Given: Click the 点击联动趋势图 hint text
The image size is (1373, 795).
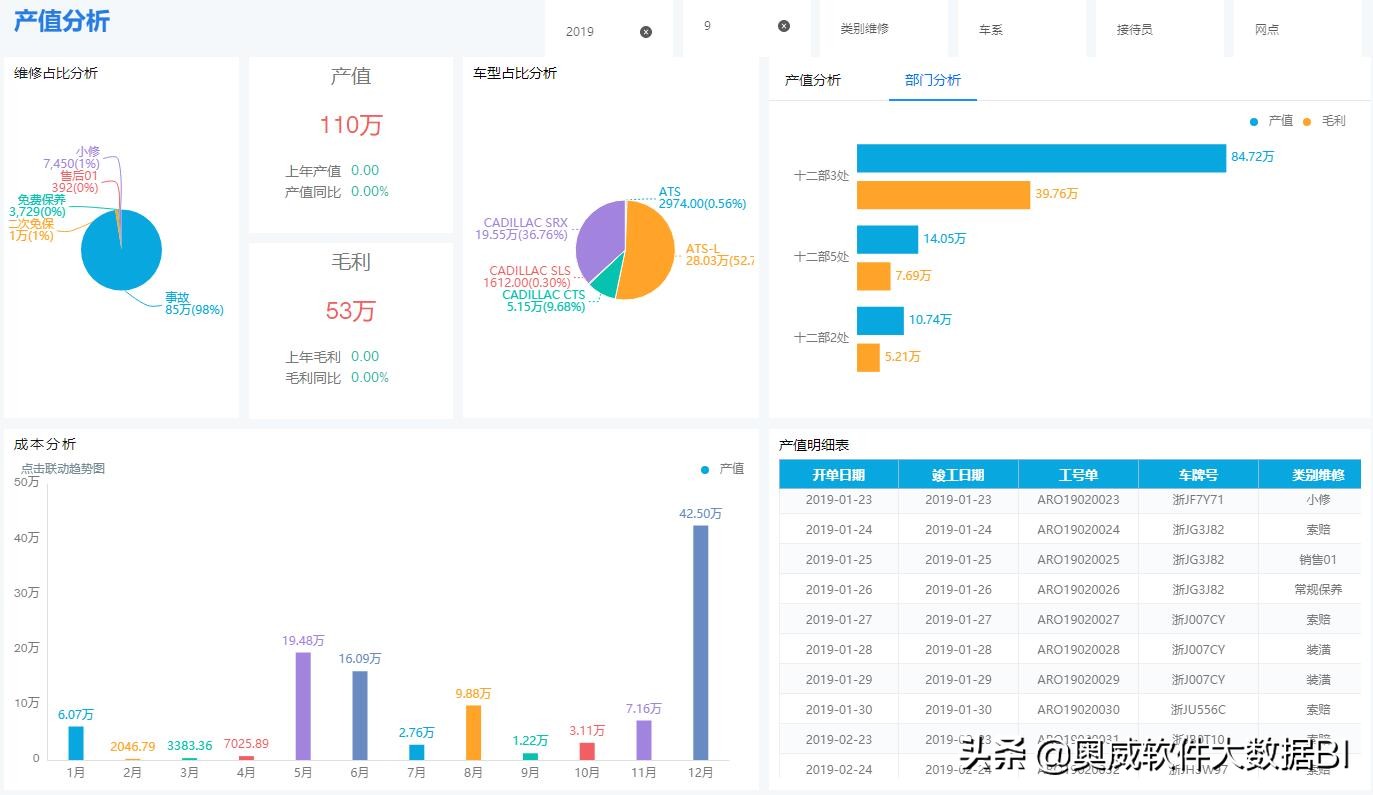Looking at the screenshot, I should pyautogui.click(x=63, y=469).
